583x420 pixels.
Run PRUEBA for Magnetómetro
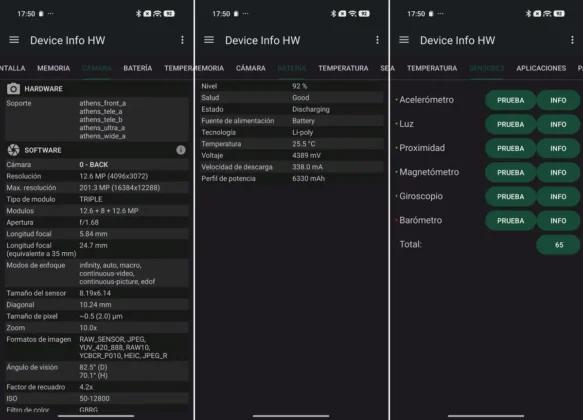click(510, 172)
